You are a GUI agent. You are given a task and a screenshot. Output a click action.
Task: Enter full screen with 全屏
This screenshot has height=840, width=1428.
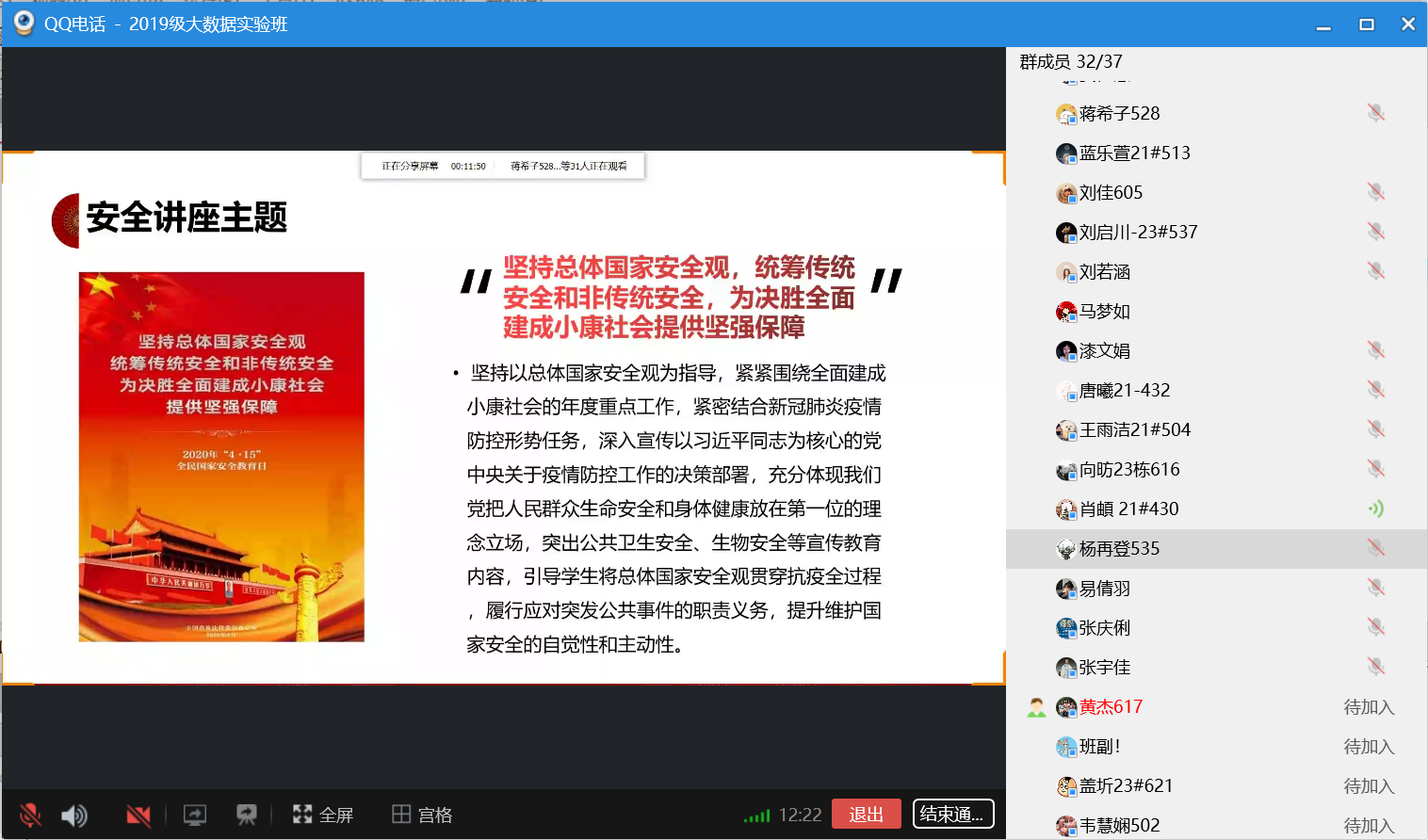323,815
